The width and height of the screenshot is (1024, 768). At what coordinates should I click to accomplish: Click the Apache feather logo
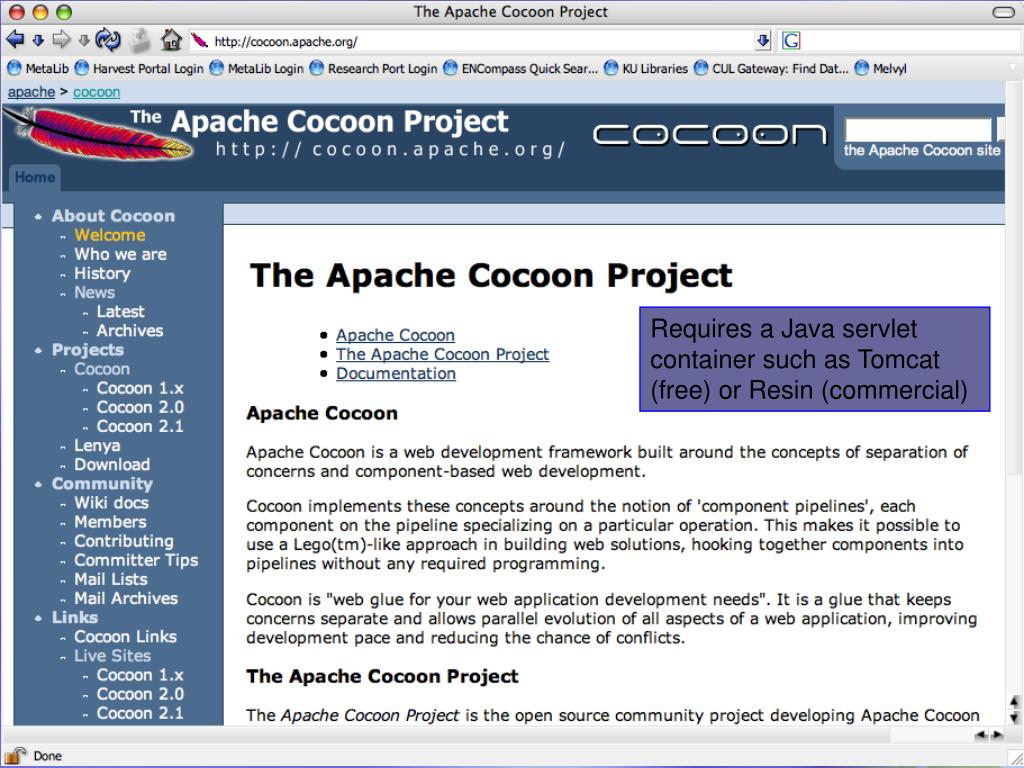(98, 133)
